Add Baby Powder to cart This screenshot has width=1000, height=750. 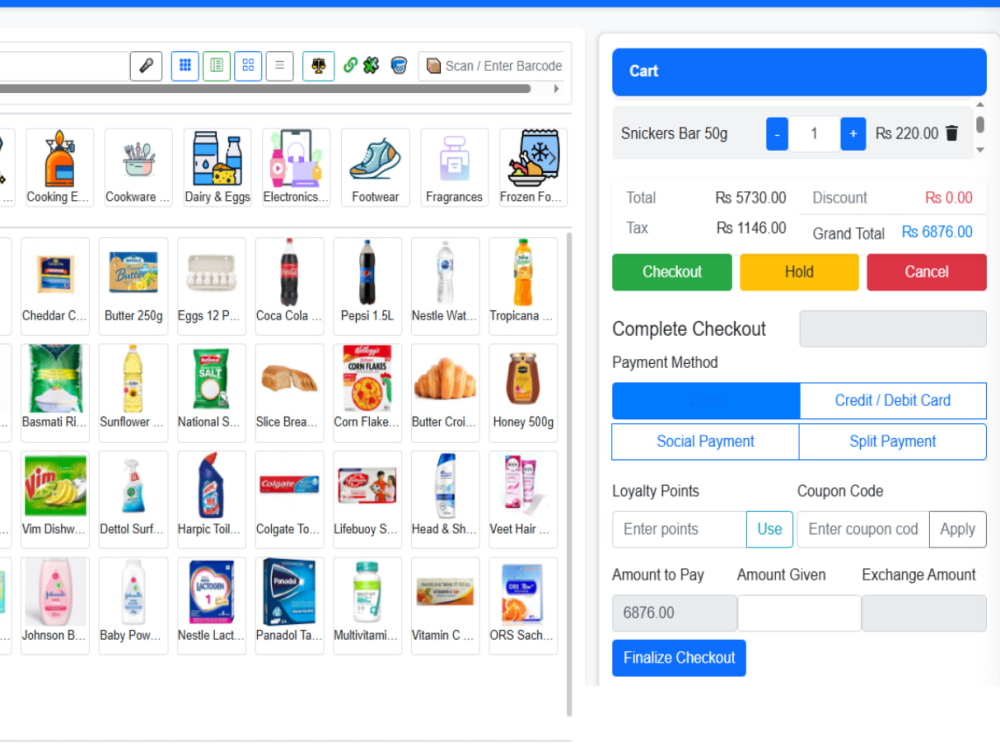[x=133, y=606]
